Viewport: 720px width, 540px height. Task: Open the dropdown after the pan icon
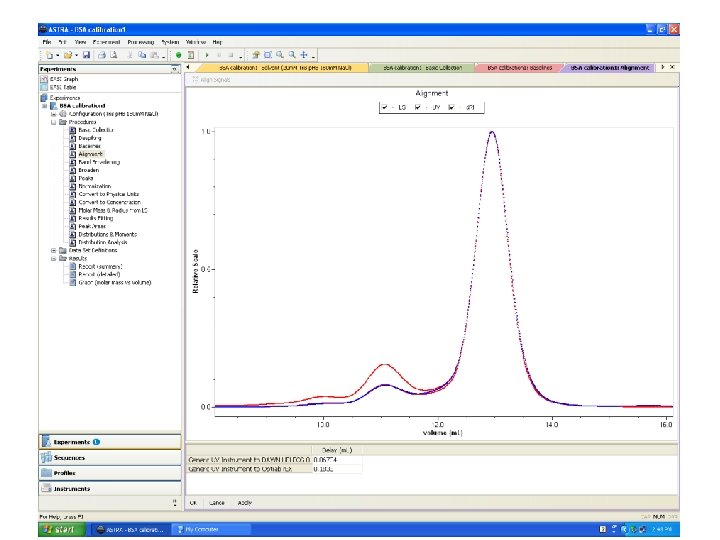coord(313,56)
